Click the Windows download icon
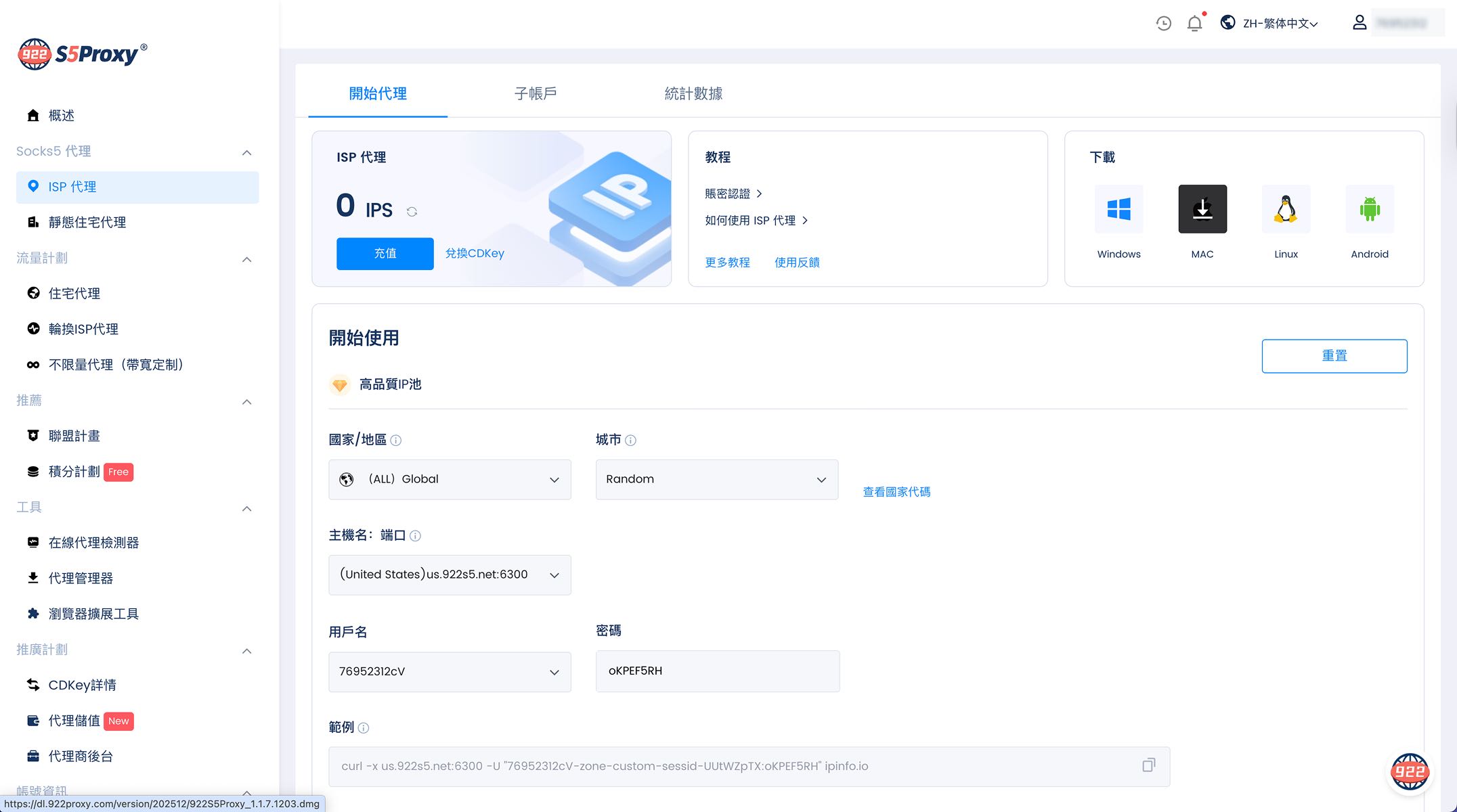 (1118, 209)
